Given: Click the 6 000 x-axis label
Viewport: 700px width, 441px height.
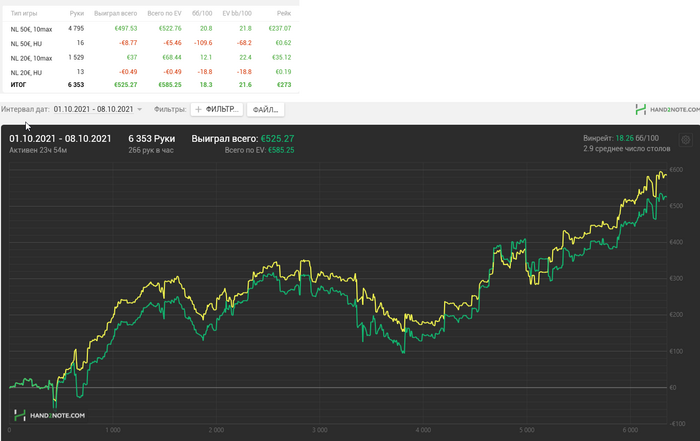Looking at the screenshot, I should click(x=630, y=430).
